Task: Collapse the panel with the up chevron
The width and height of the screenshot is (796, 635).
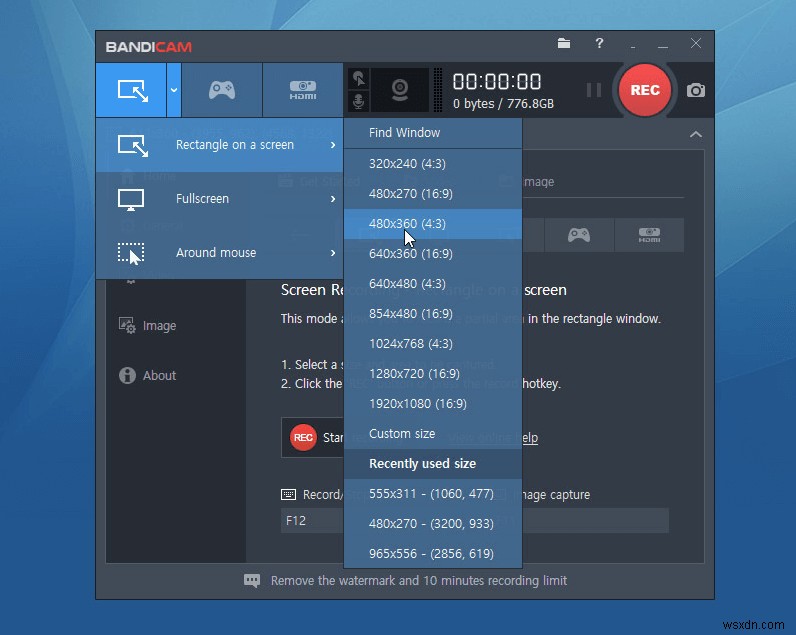Action: pos(695,135)
